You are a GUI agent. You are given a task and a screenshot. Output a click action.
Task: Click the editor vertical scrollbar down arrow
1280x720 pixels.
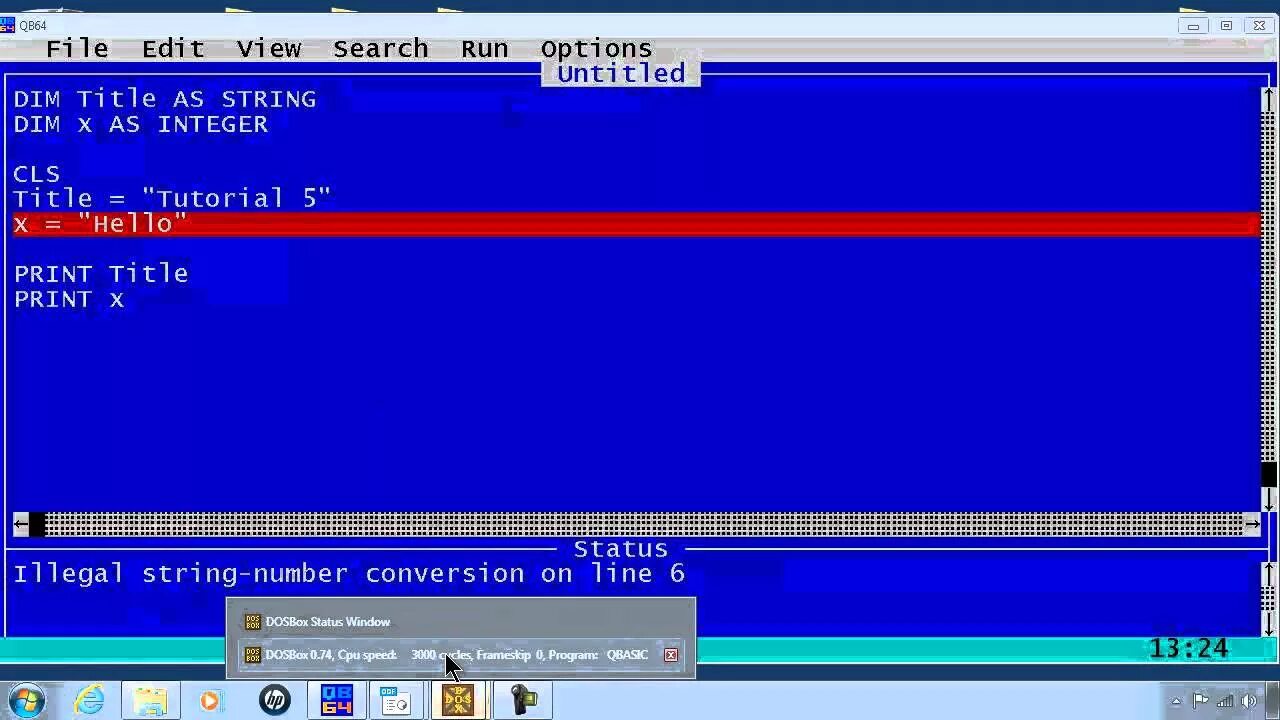pos(1268,498)
